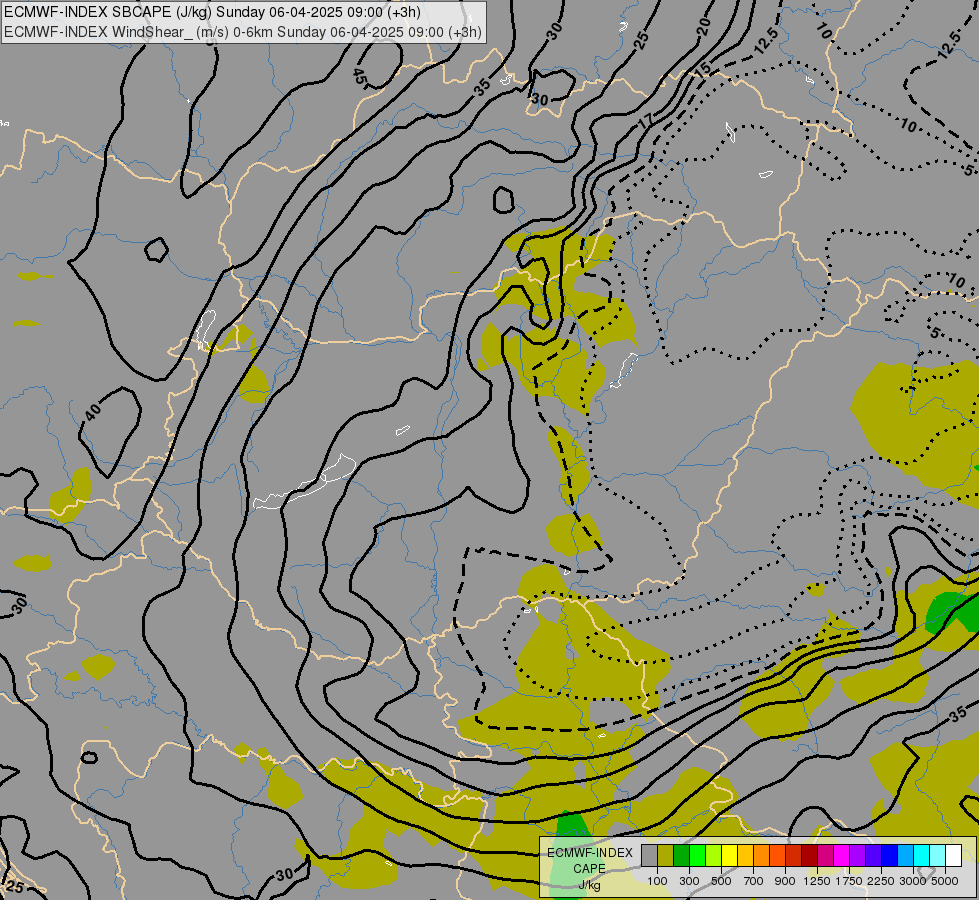Image resolution: width=979 pixels, height=900 pixels.
Task: Click the 15 contour label
Action: click(702, 68)
